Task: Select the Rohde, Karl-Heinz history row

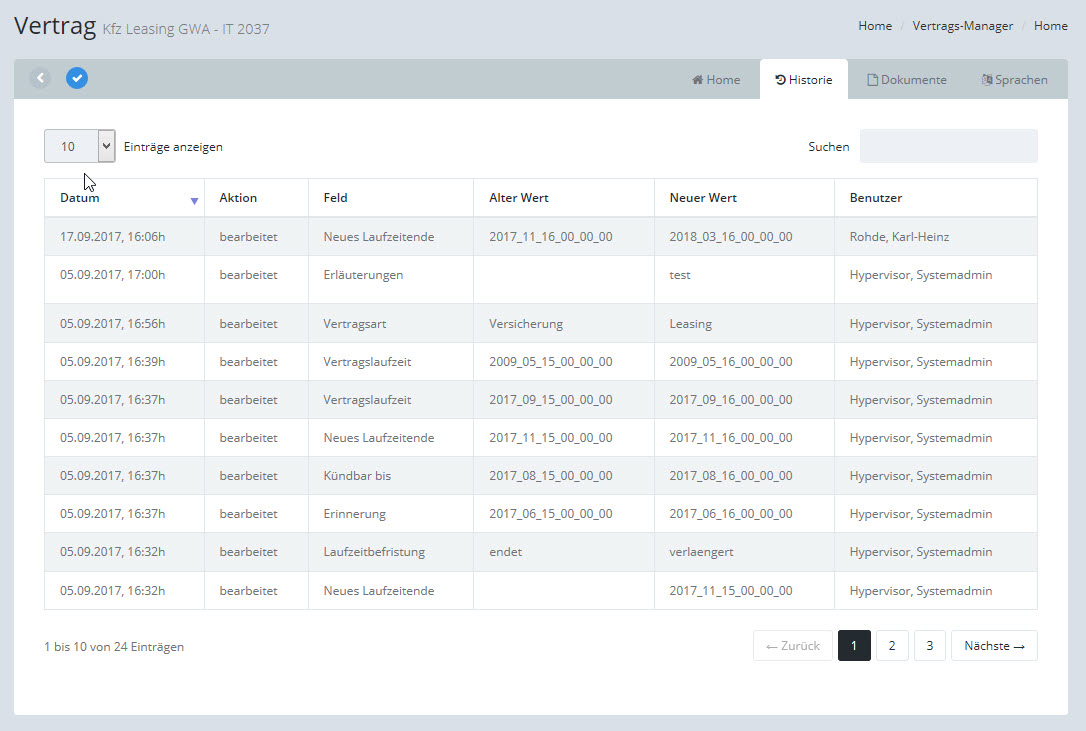Action: [x=540, y=237]
